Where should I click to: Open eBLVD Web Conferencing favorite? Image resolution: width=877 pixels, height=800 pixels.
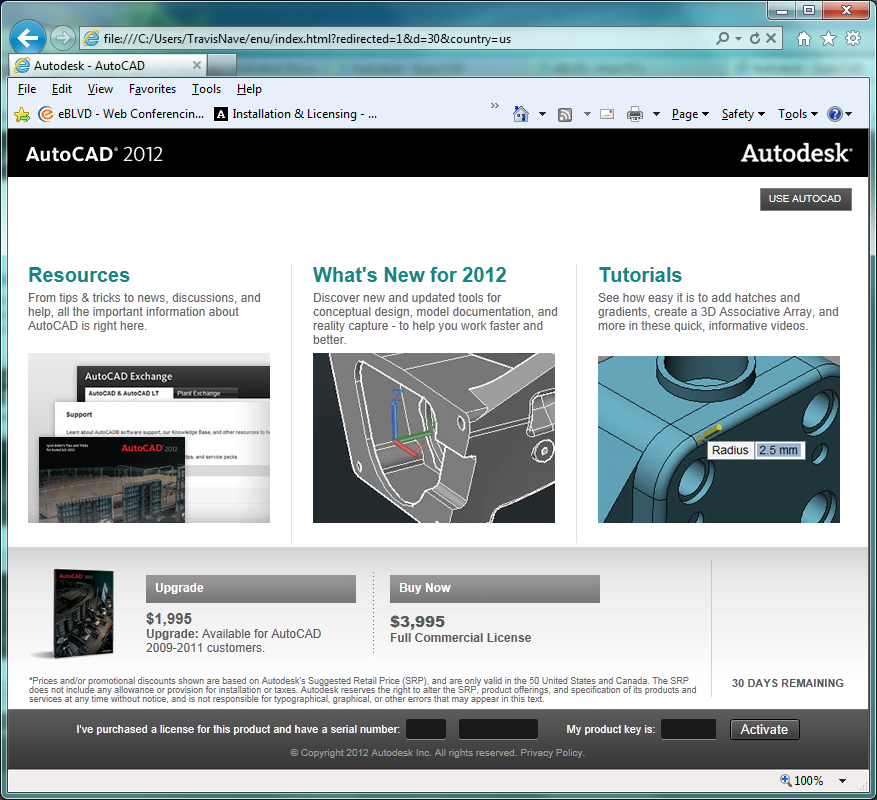point(121,114)
